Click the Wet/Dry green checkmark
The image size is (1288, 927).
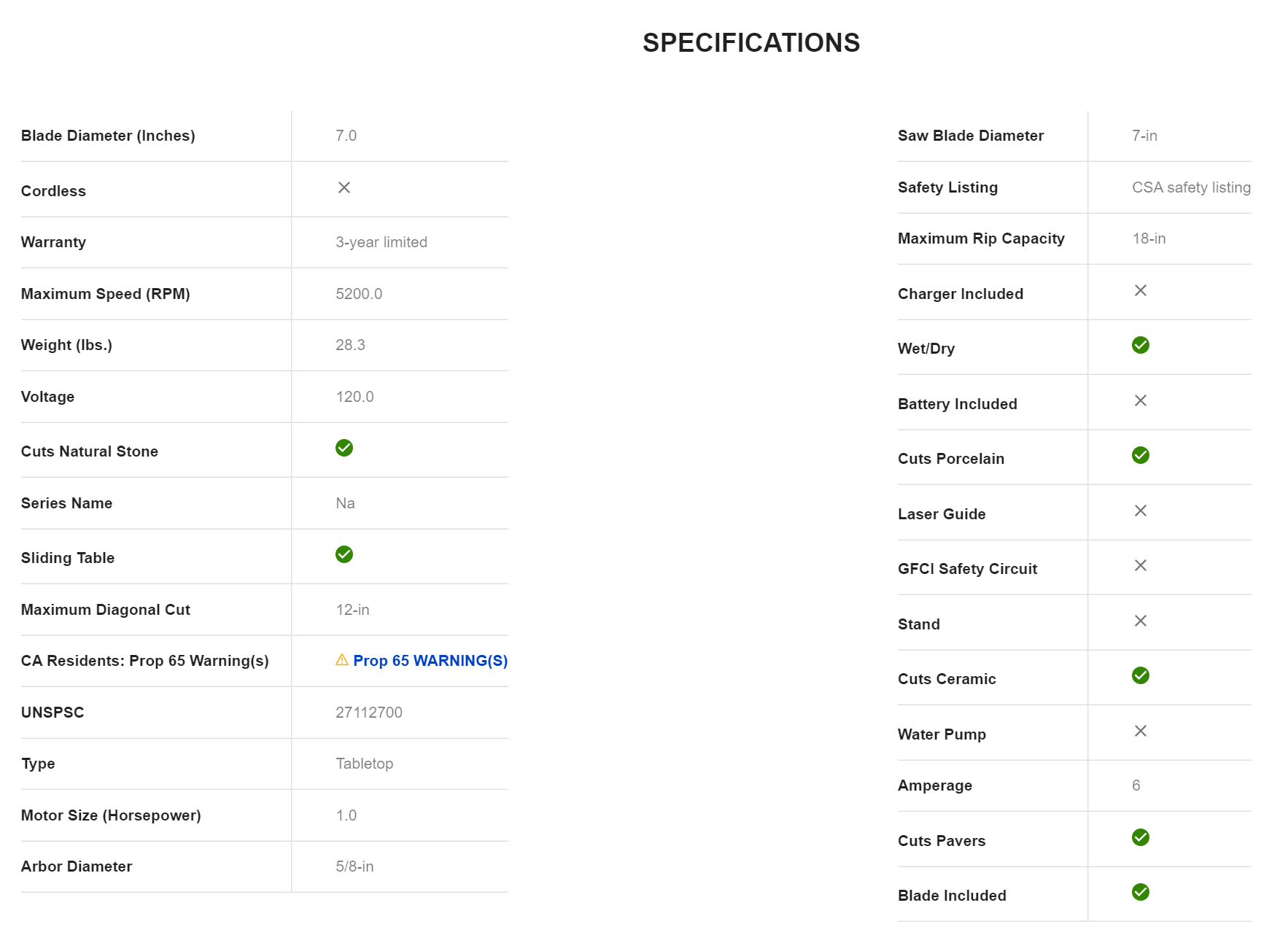(x=1141, y=345)
